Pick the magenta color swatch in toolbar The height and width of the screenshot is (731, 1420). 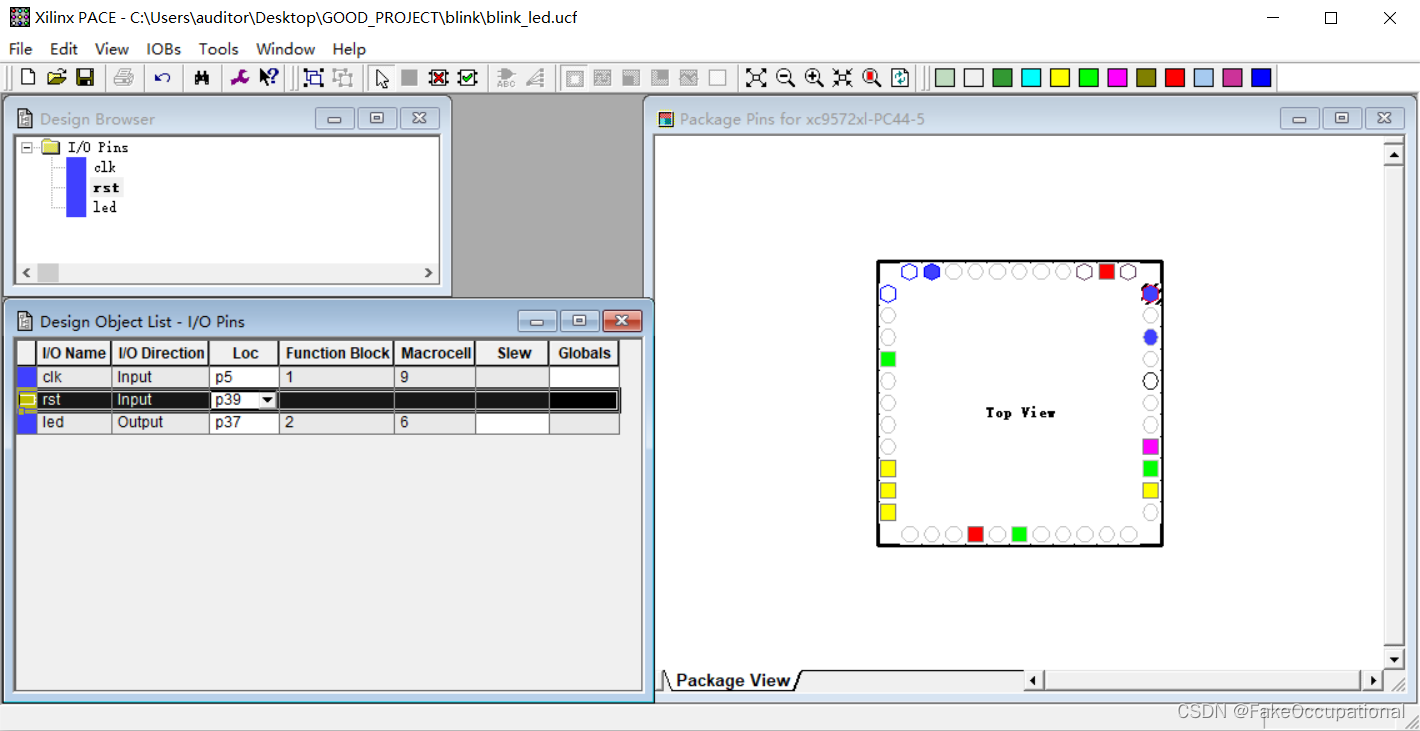pyautogui.click(x=1118, y=78)
